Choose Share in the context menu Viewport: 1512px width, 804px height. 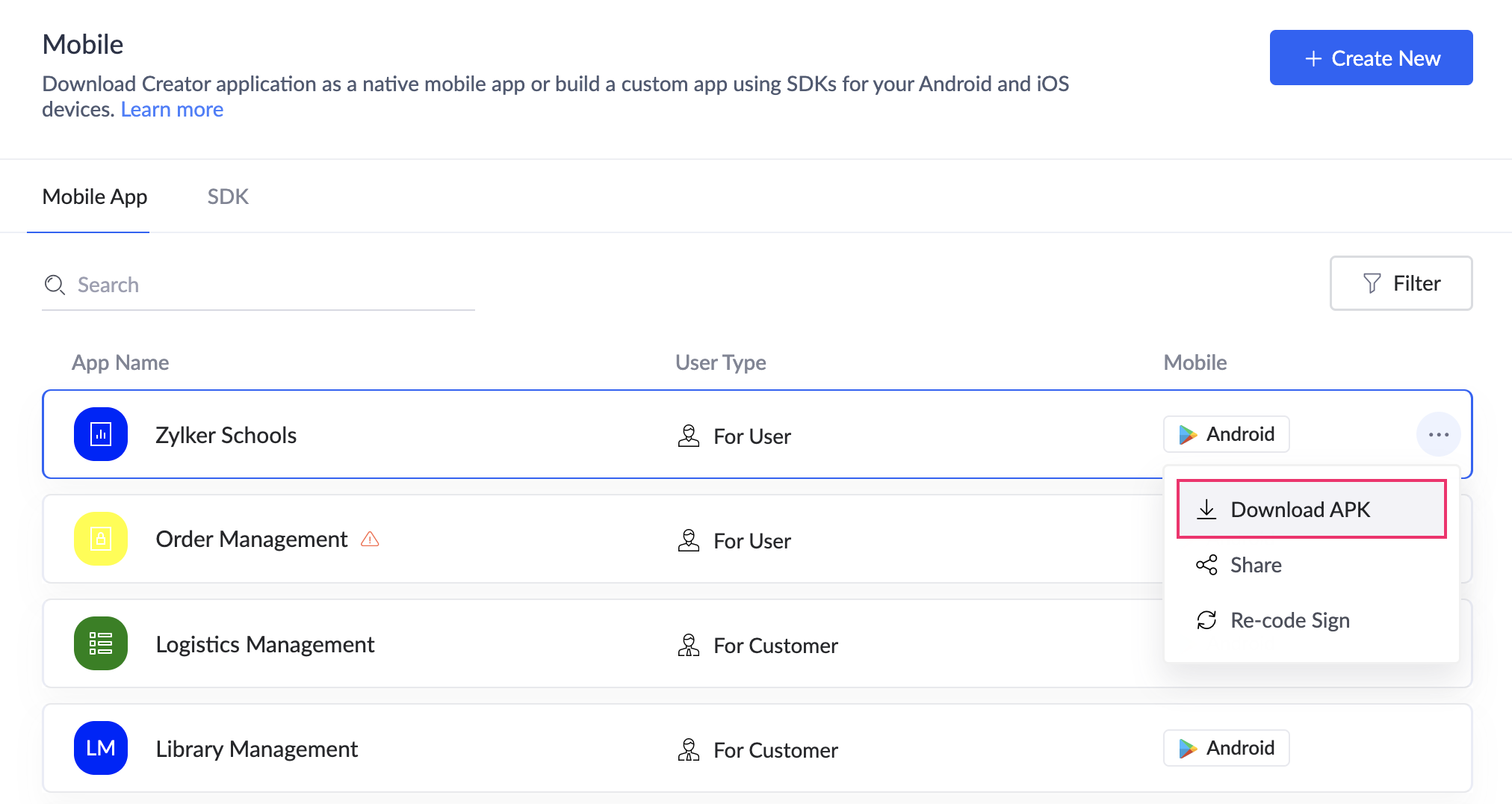(1255, 565)
